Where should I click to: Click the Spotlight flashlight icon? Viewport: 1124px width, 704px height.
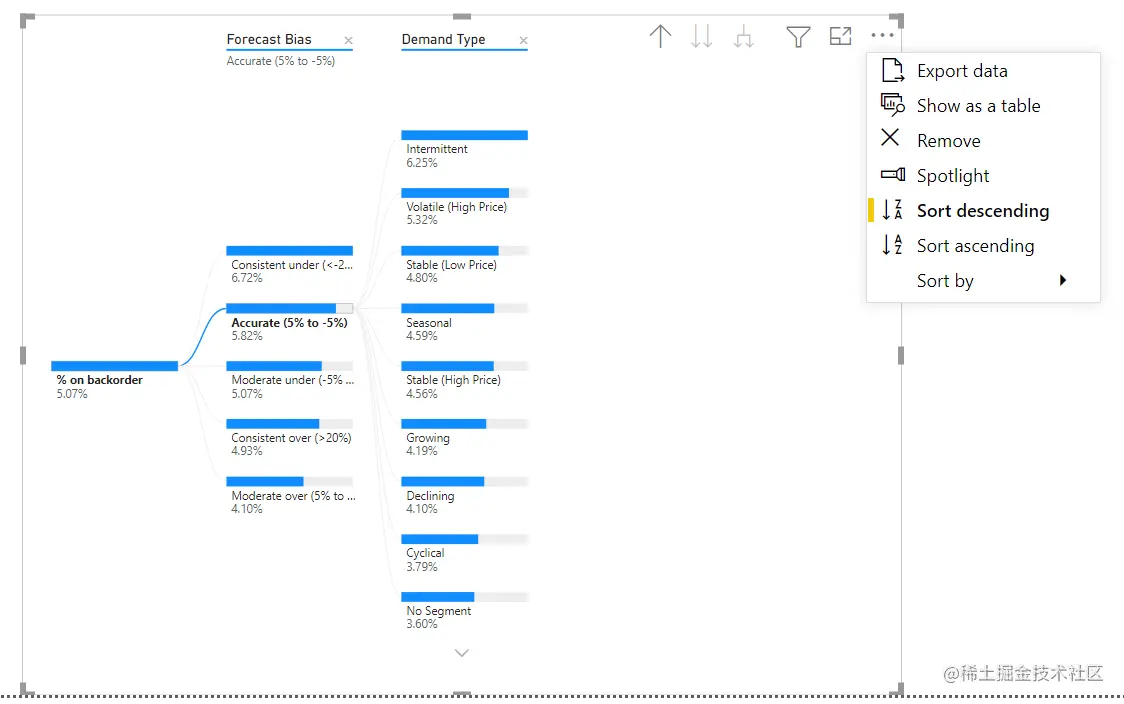(x=891, y=175)
